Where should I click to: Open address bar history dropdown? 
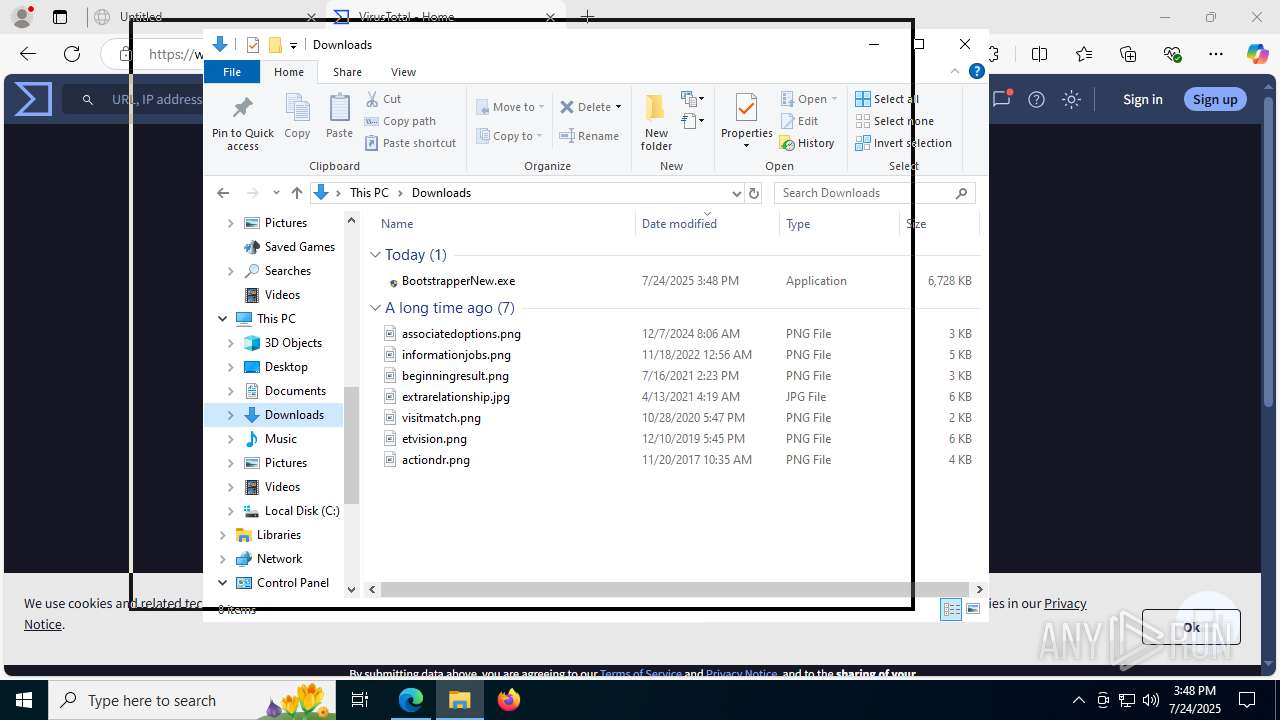(x=737, y=193)
